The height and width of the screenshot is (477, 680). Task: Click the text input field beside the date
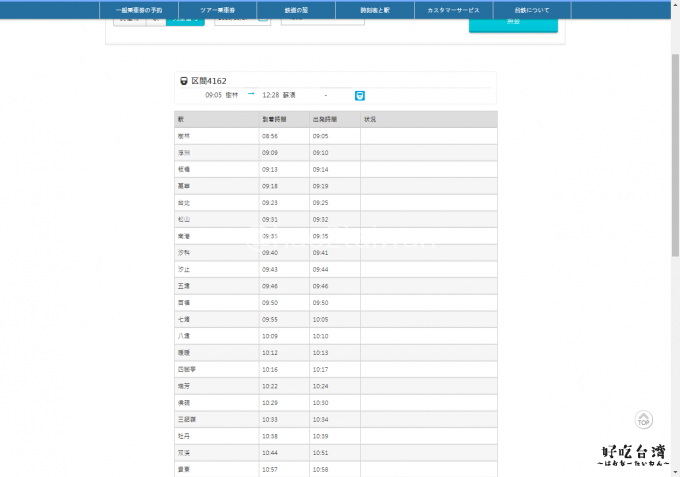[x=322, y=19]
